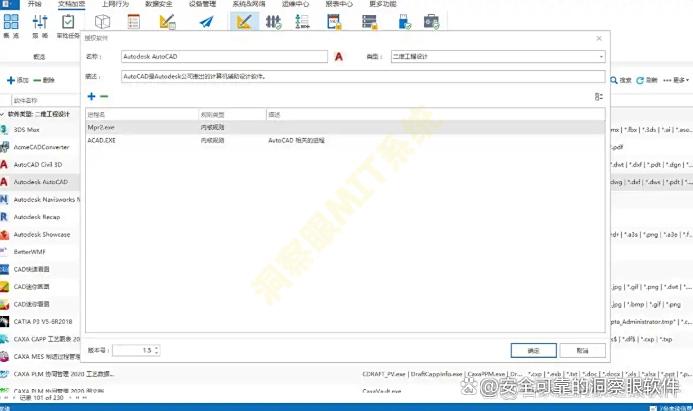The image size is (693, 411).
Task: Click the blue paper plane icon
Action: tap(206, 22)
